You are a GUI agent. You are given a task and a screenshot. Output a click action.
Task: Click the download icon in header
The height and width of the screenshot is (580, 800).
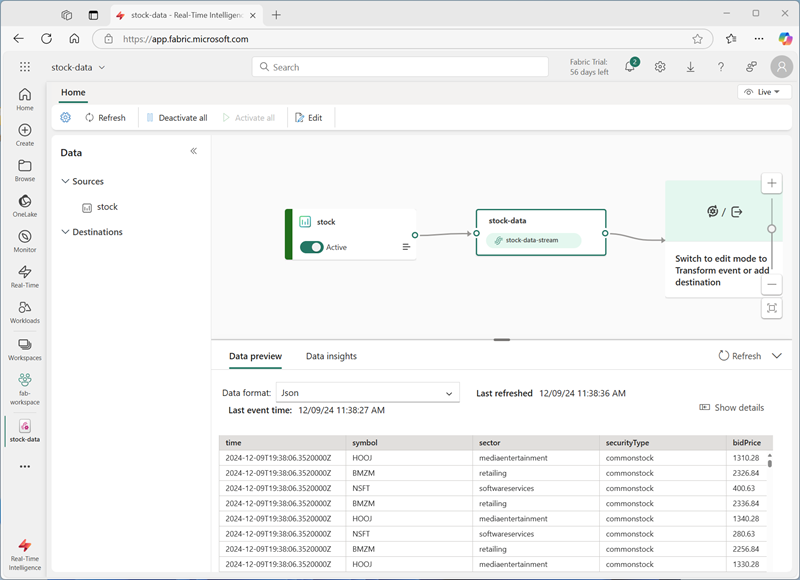pyautogui.click(x=690, y=67)
